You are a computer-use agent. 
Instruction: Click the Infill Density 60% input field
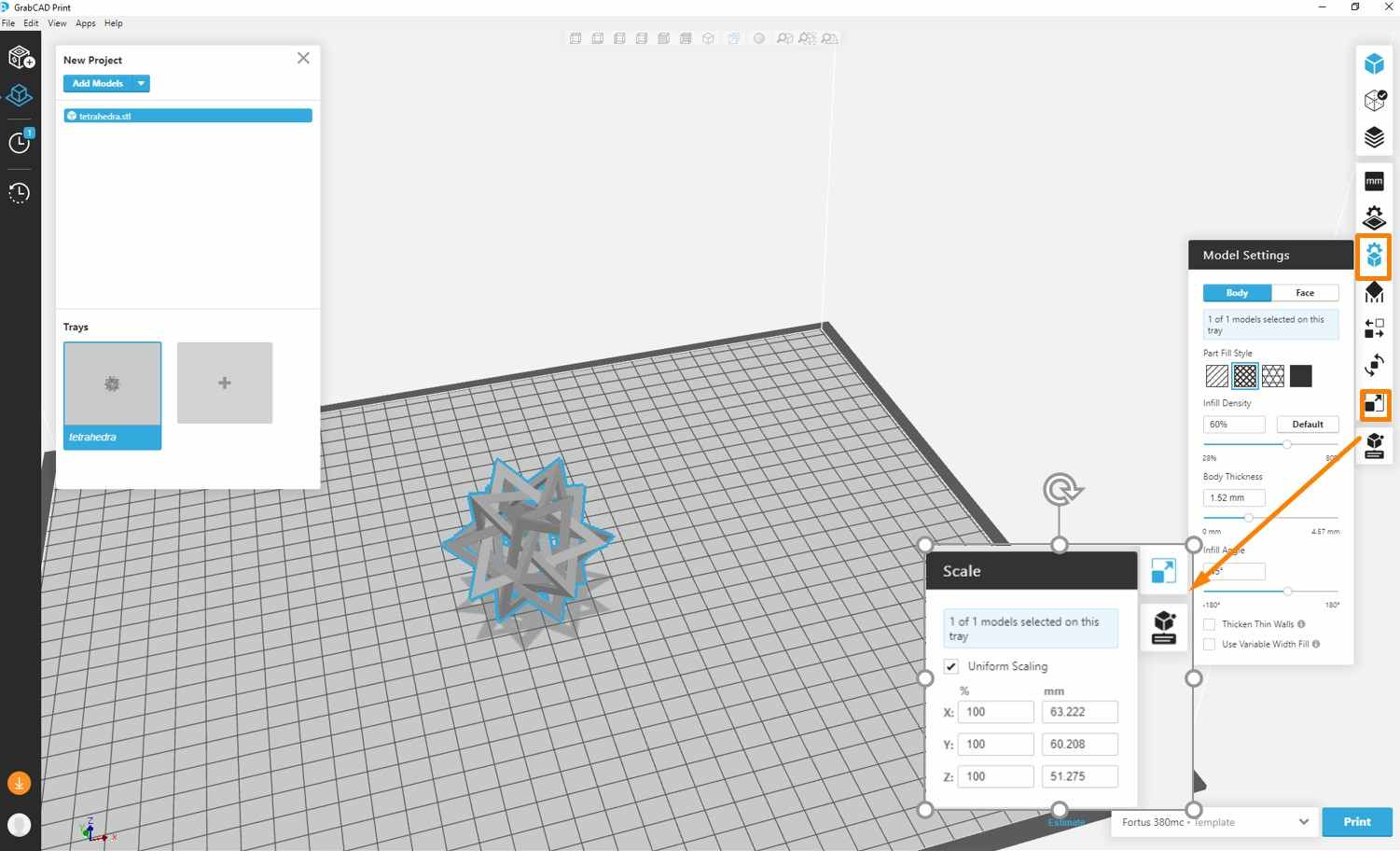coord(1234,425)
